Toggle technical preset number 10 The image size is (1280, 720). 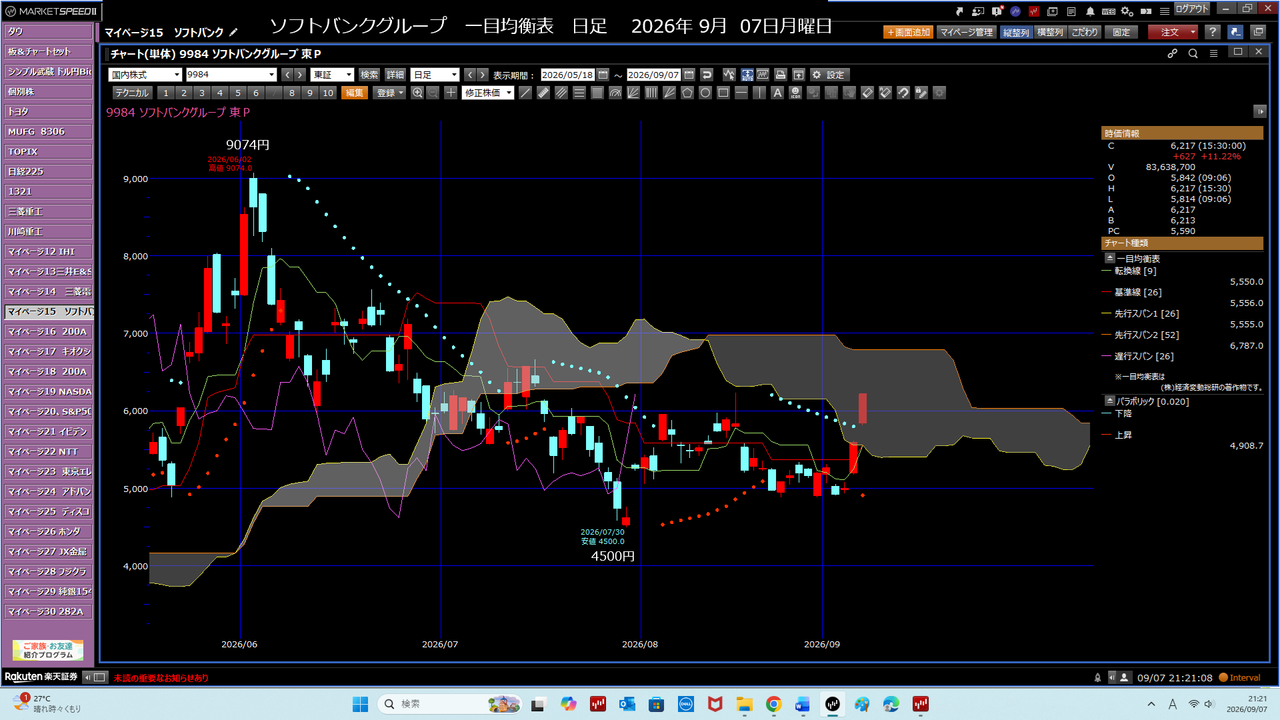327,93
